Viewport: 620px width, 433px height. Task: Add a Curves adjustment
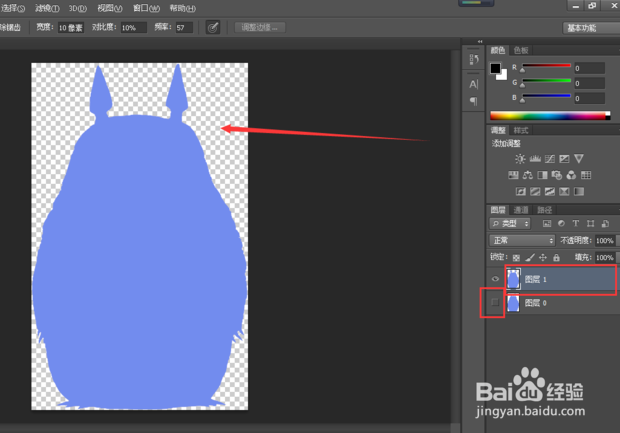click(550, 159)
